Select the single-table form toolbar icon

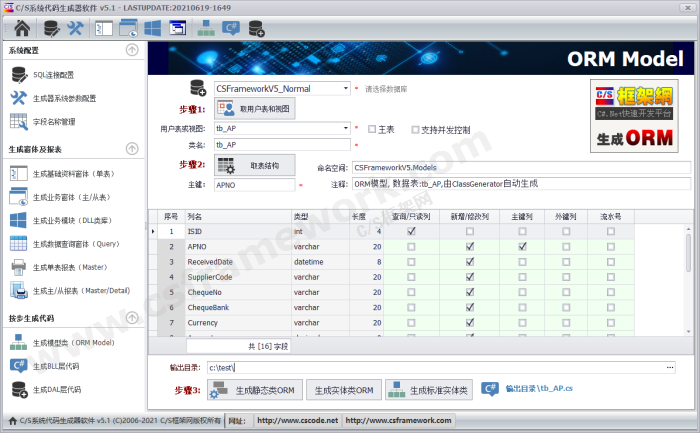click(x=104, y=29)
